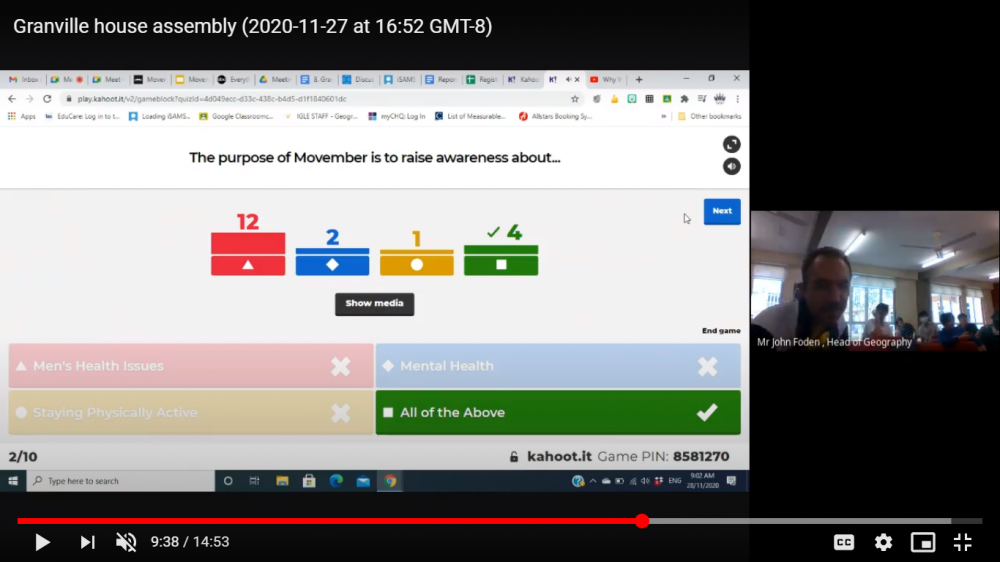The width and height of the screenshot is (1000, 562).
Task: Open the myCHQ Log In bookmark
Action: click(397, 116)
